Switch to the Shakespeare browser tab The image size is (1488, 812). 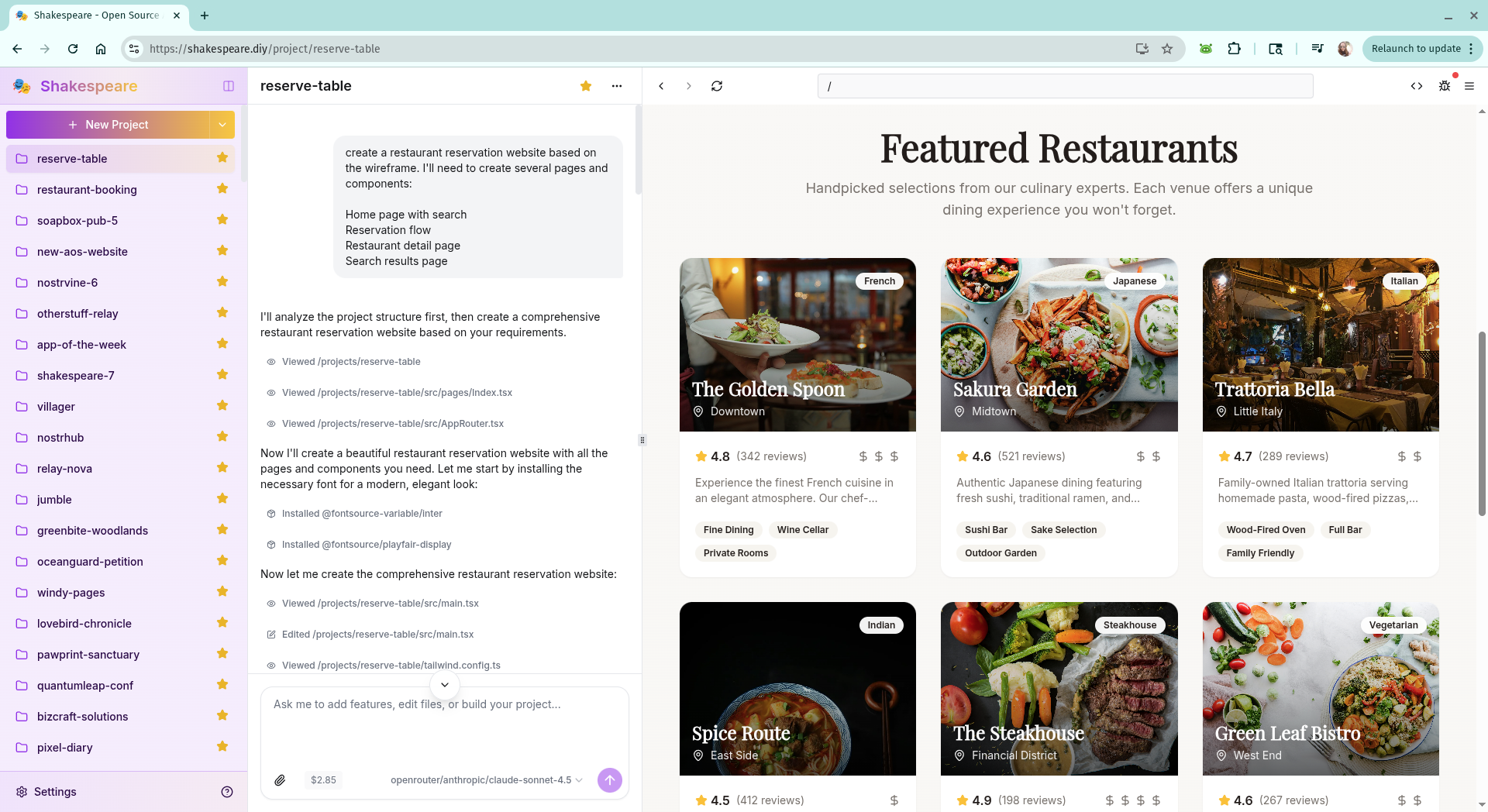click(93, 15)
